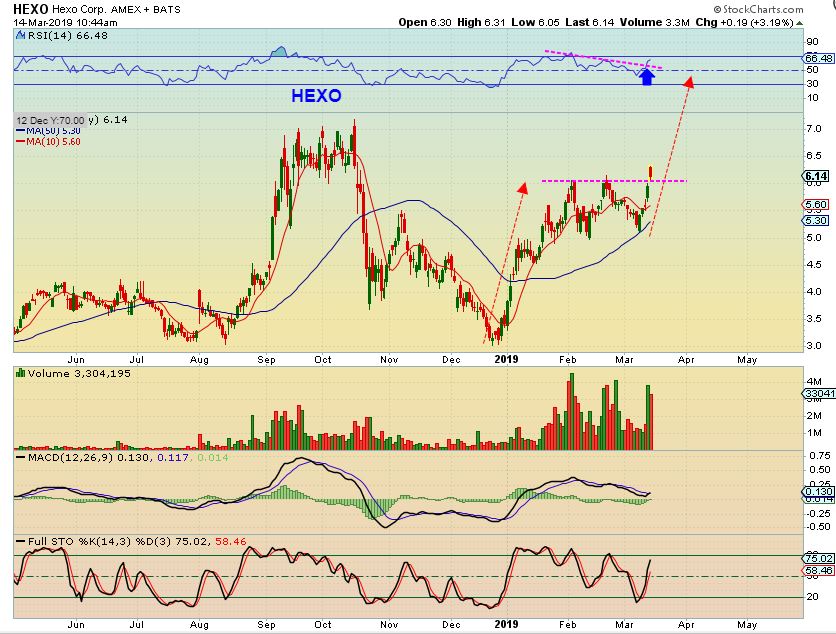Screen dimensions: 836x634
Task: Click the 'MACD(12,26,9) 0.130' panel label
Action: 89,458
